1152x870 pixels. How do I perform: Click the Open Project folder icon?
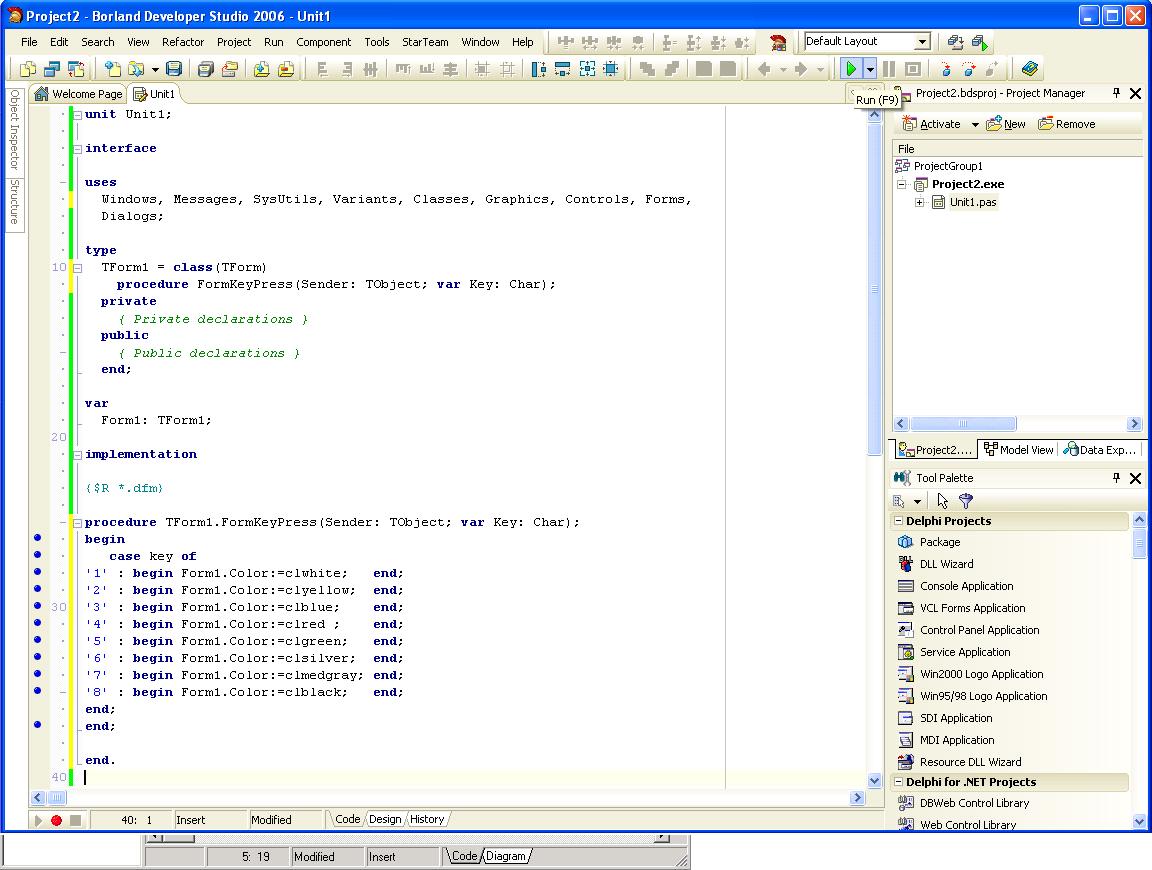coord(230,69)
